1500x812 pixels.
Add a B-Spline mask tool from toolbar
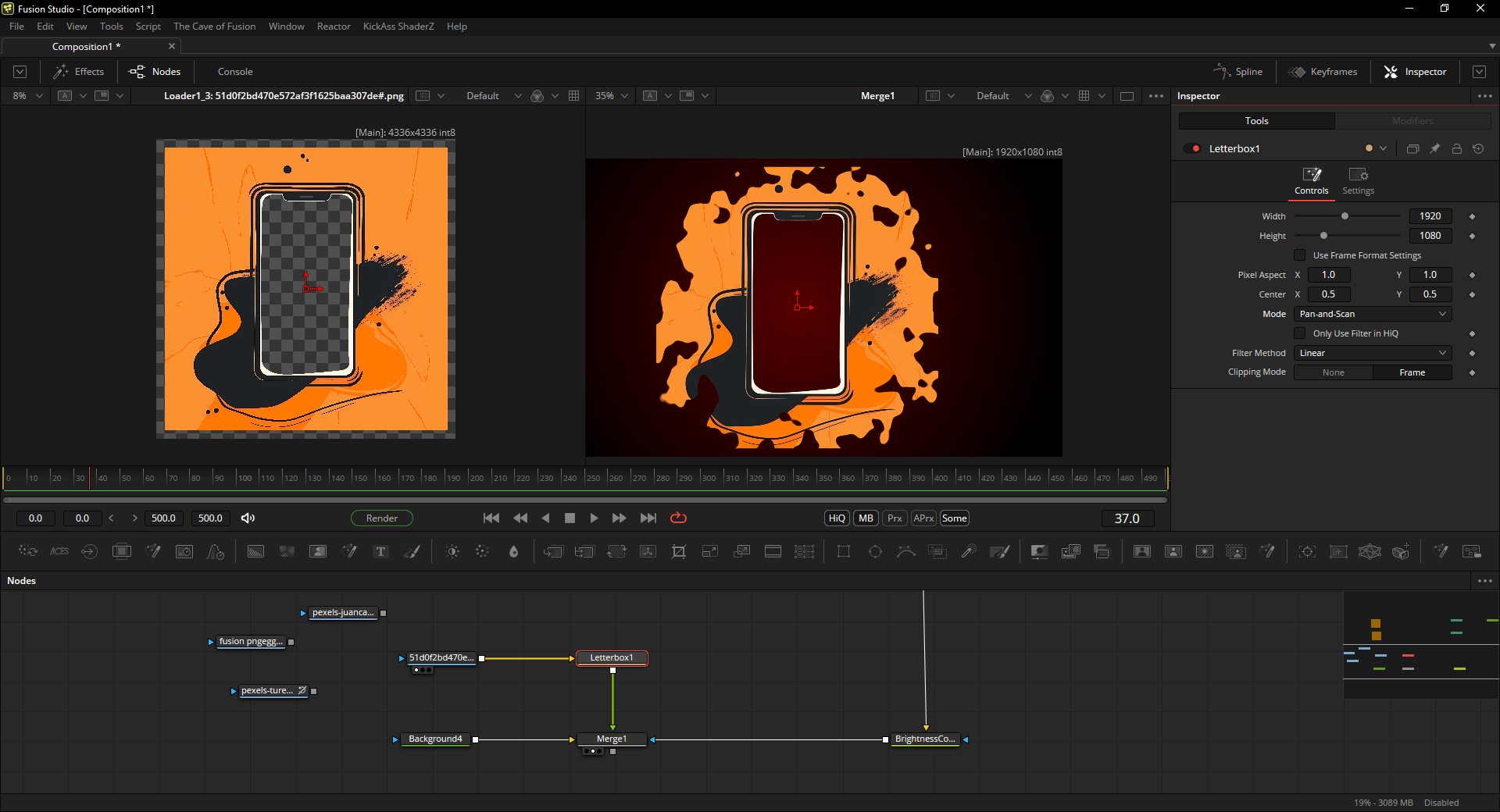pos(906,551)
